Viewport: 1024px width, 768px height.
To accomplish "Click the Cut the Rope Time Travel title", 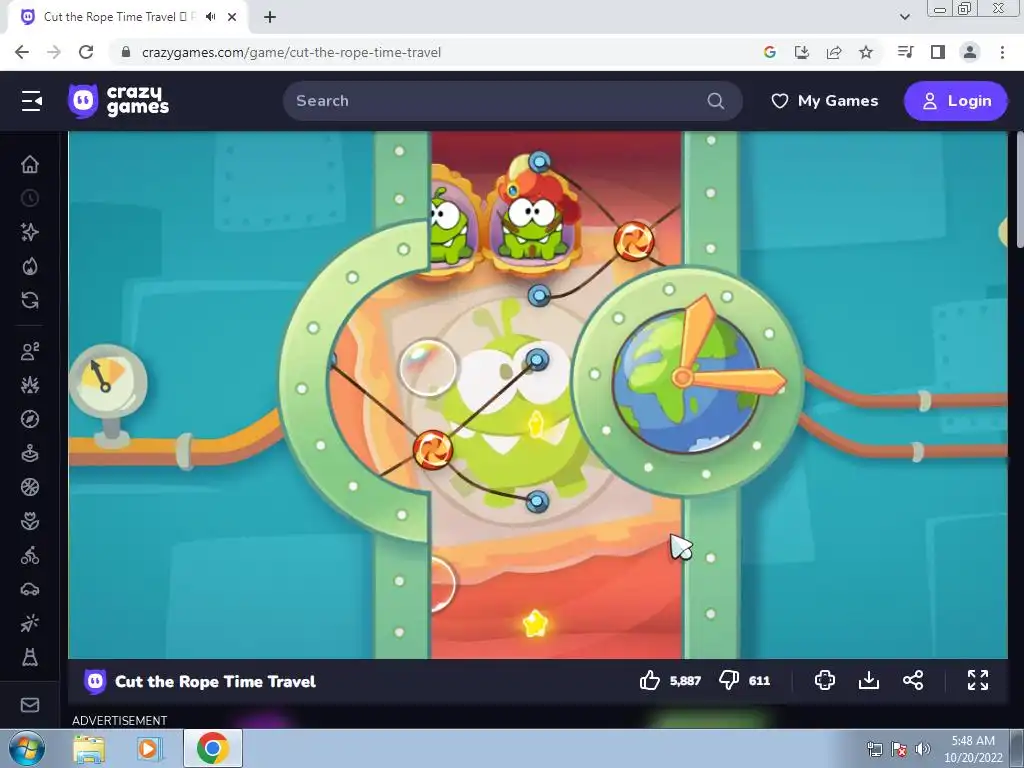I will click(216, 681).
